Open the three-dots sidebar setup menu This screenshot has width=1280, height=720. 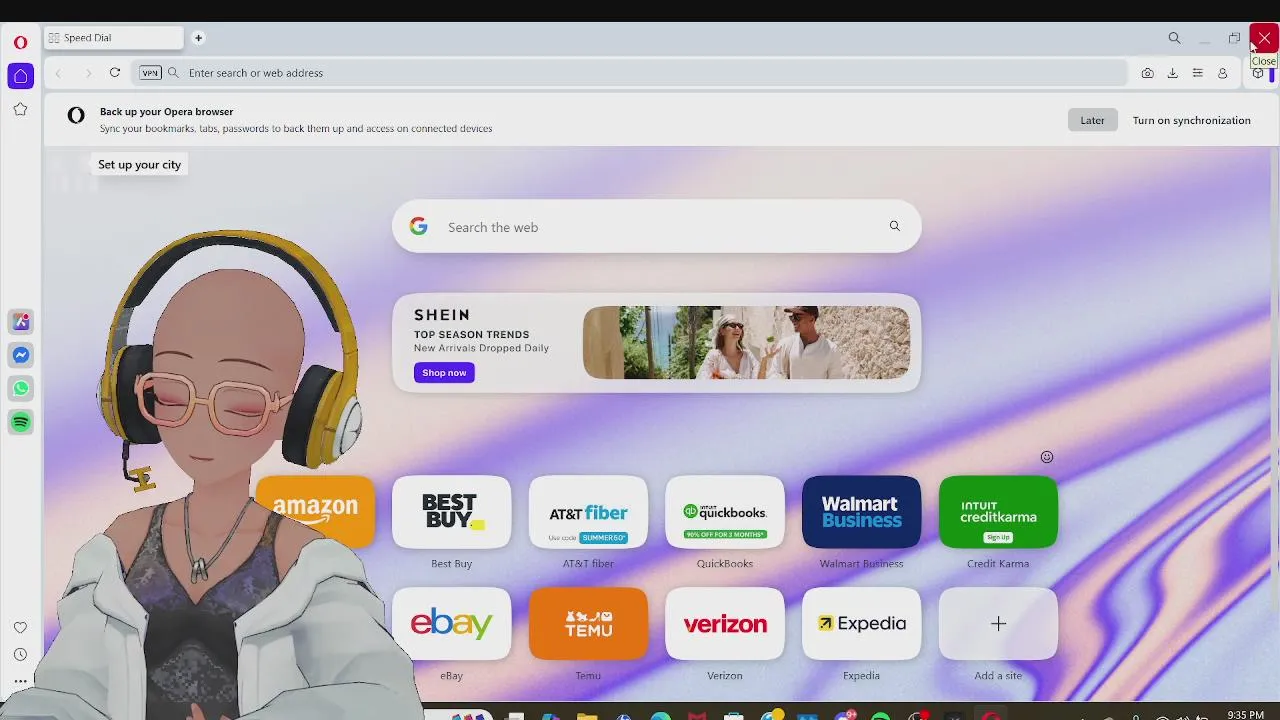click(x=20, y=682)
